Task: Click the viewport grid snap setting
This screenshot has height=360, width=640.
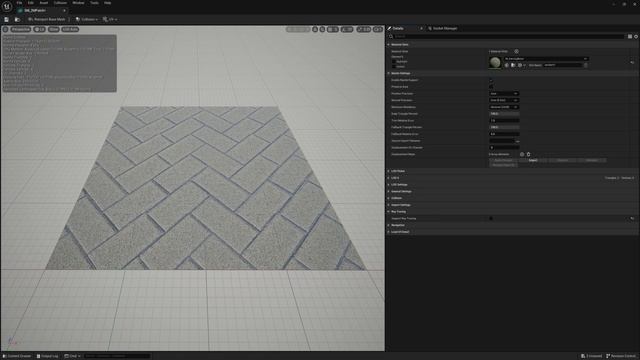Action: pyautogui.click(x=333, y=29)
